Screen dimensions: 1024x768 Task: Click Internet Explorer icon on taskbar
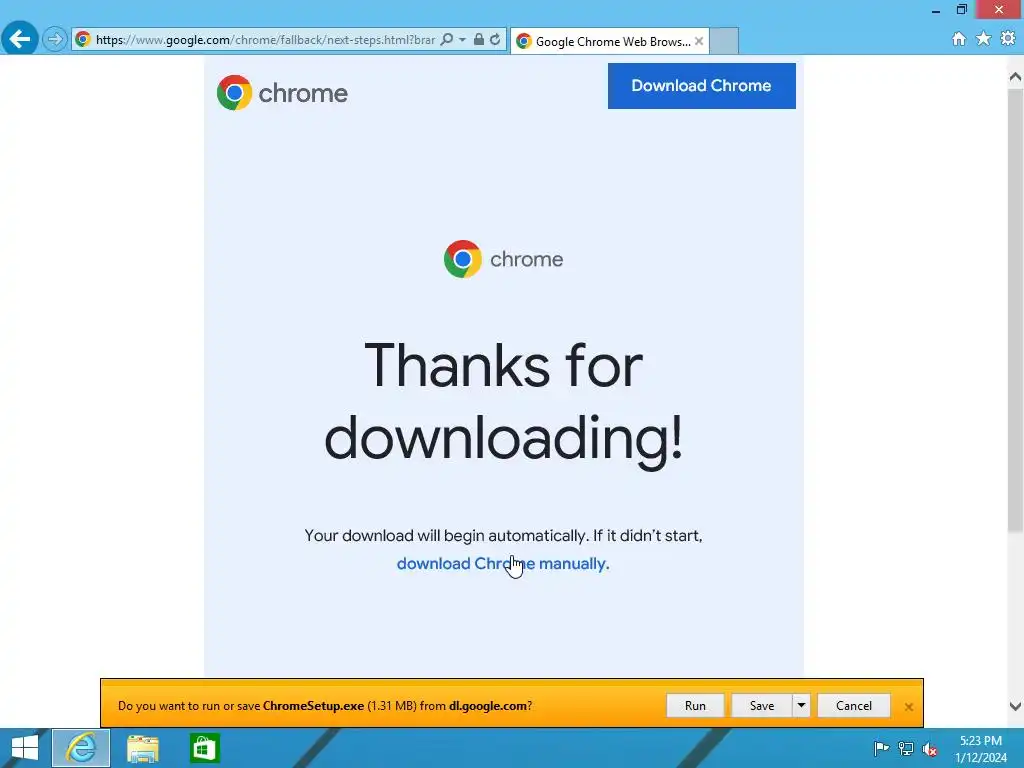pyautogui.click(x=81, y=748)
